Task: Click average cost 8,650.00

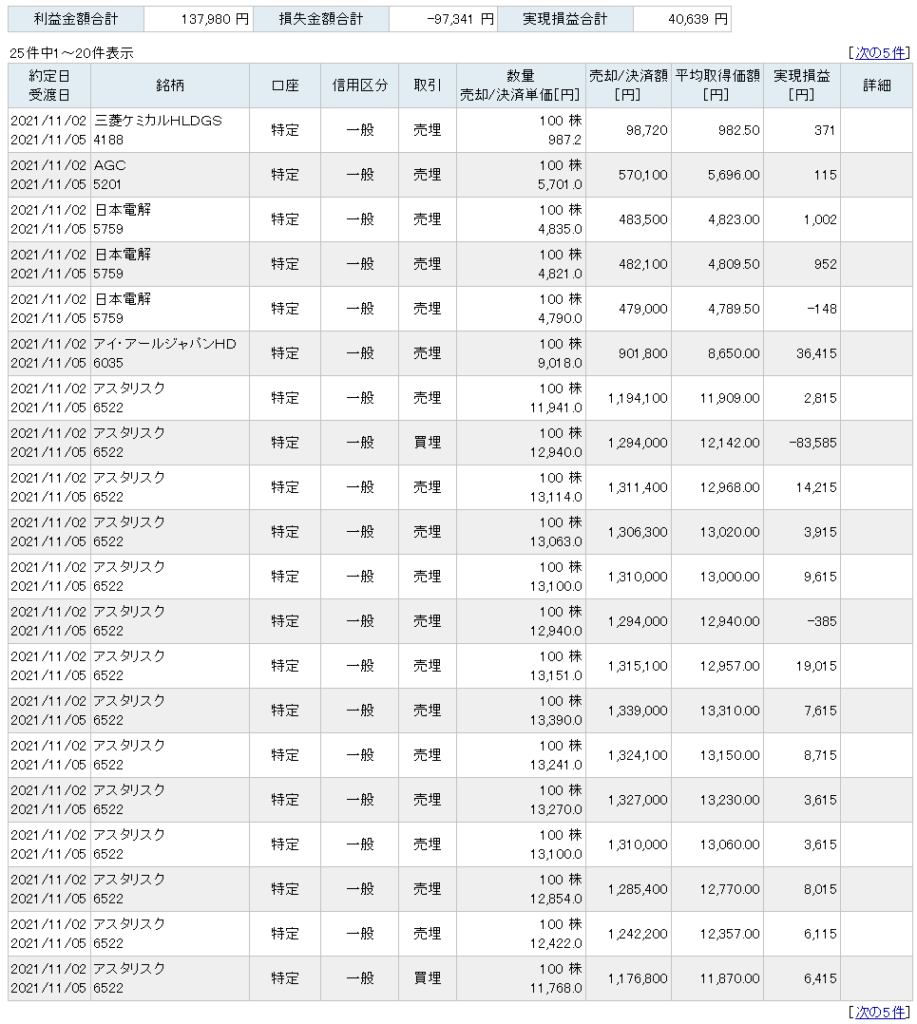Action: 733,353
